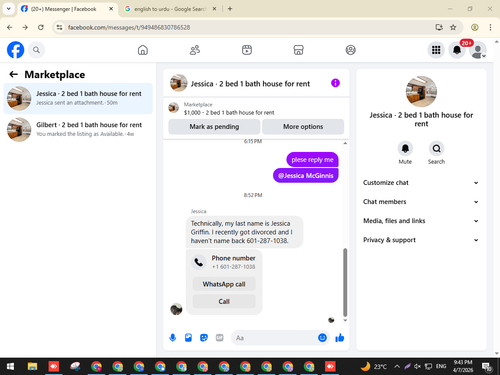Go back using the Marketplace back arrow
500x375 pixels.
click(x=13, y=74)
